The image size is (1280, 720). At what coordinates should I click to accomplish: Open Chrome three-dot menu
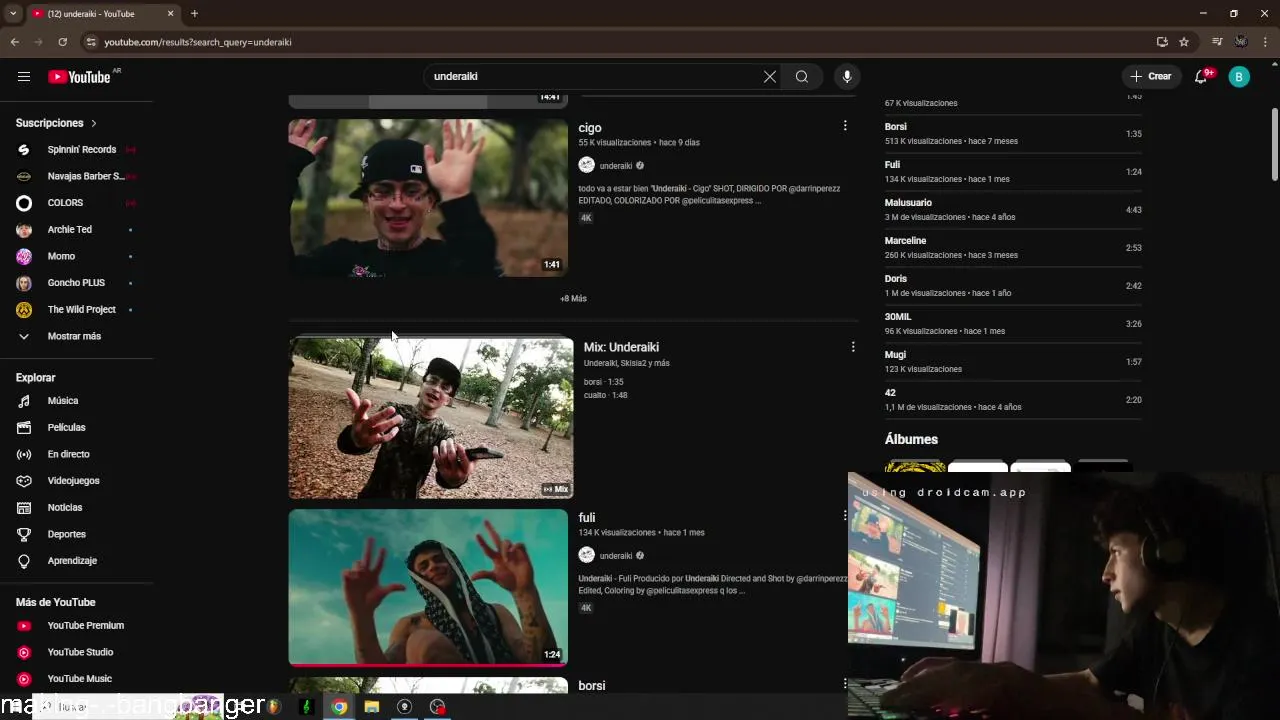click(x=1266, y=42)
